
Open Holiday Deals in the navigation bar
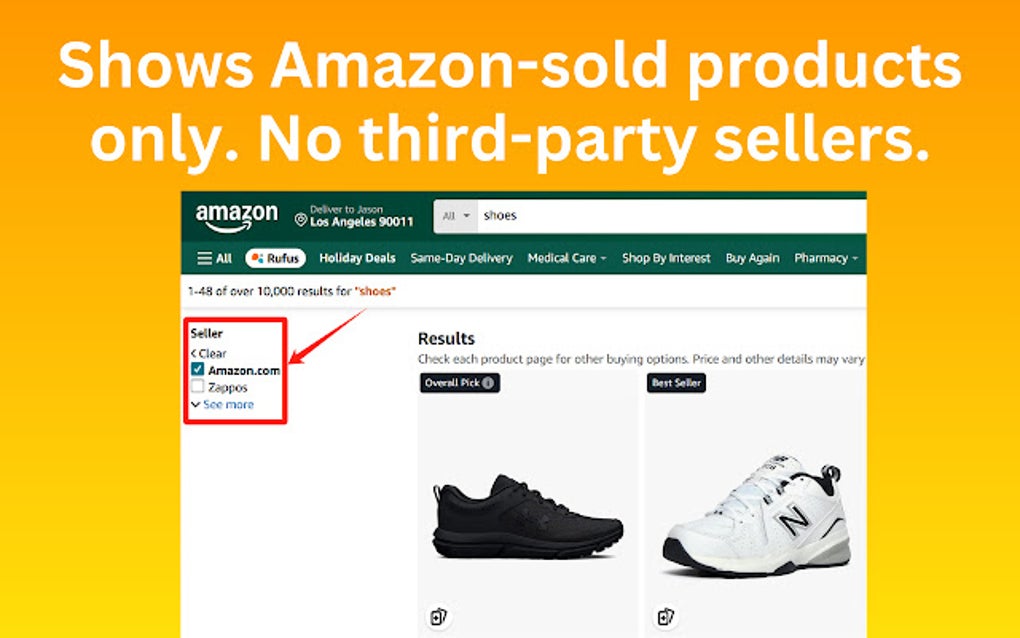tap(356, 257)
